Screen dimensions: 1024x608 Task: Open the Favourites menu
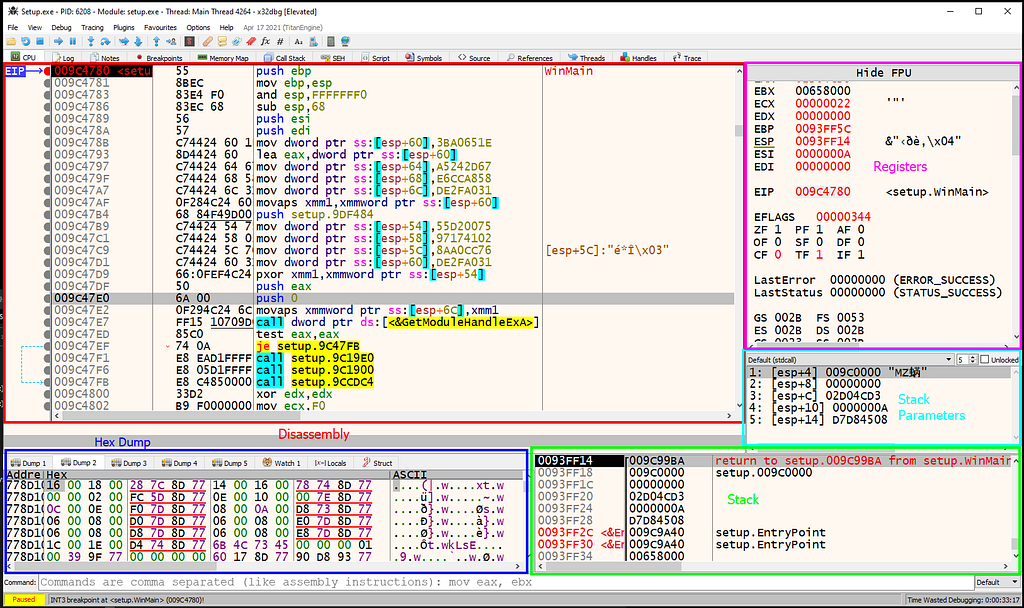coord(160,27)
